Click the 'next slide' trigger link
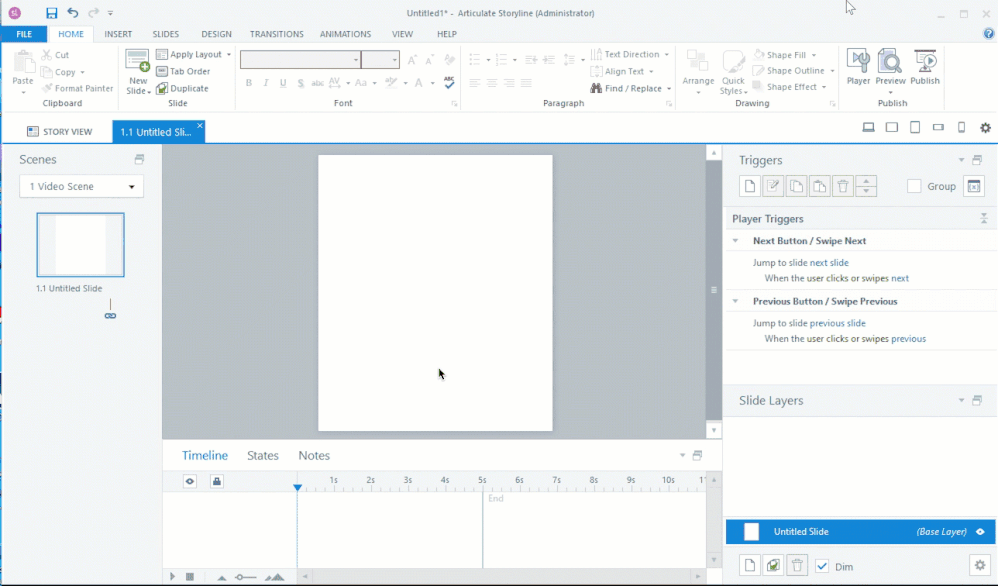This screenshot has height=586, width=998. point(829,262)
